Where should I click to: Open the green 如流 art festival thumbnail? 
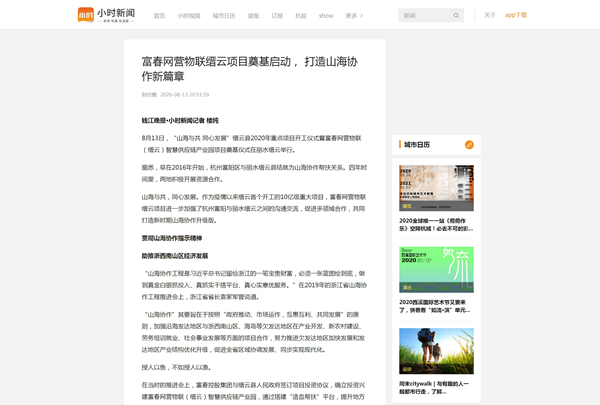tap(436, 269)
